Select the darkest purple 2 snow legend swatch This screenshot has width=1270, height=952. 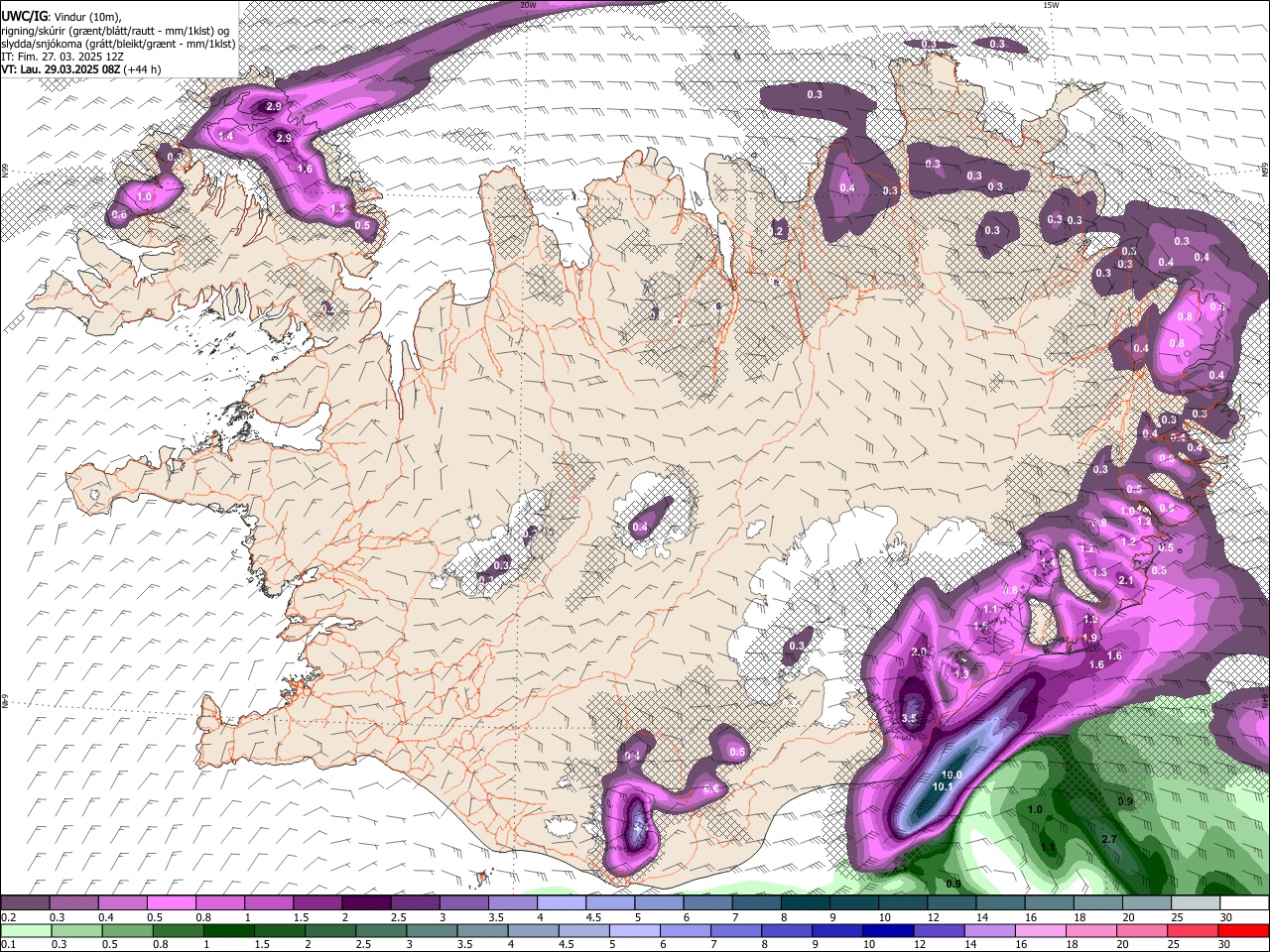[367, 903]
